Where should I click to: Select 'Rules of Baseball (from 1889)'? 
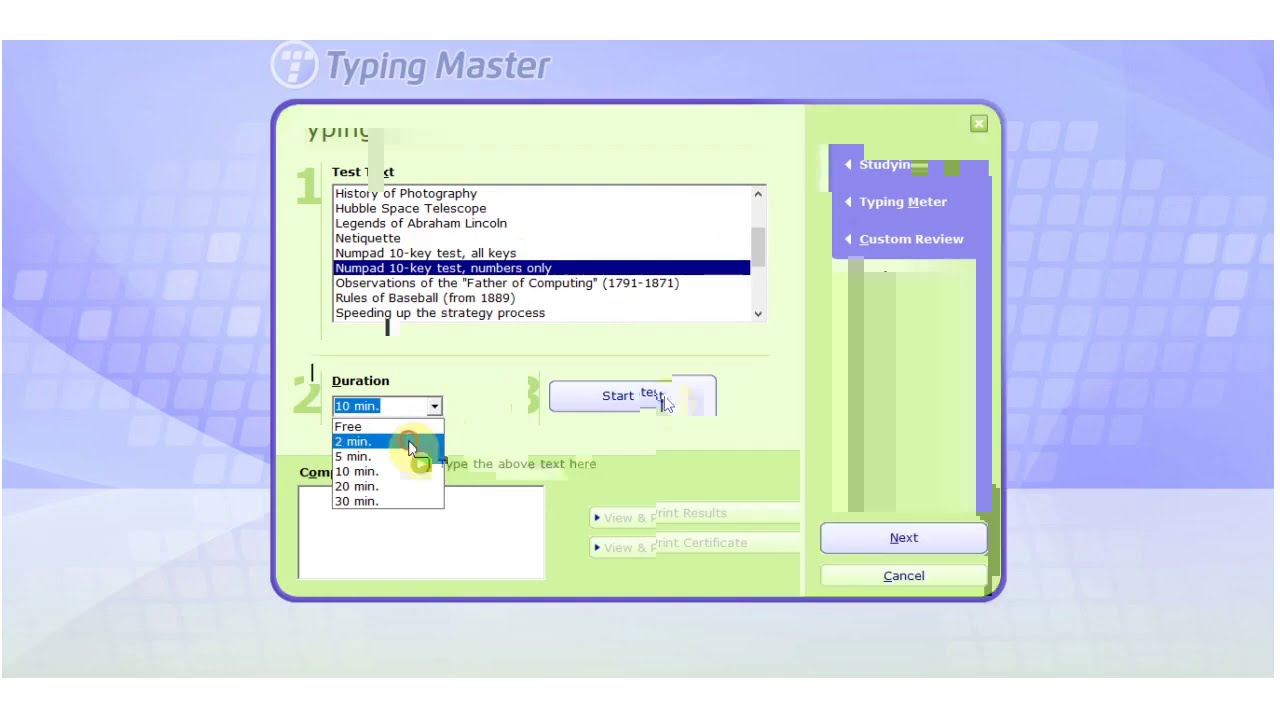pos(541,298)
